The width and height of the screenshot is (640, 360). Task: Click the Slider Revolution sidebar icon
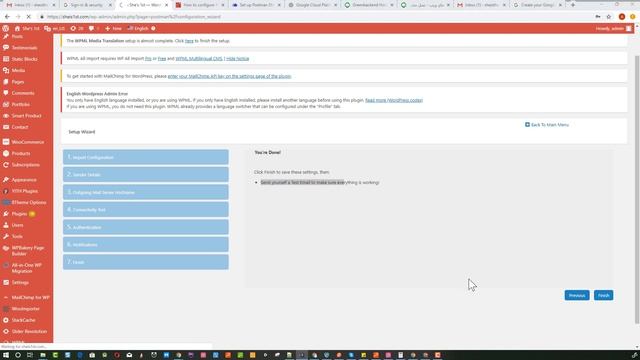click(x=6, y=332)
